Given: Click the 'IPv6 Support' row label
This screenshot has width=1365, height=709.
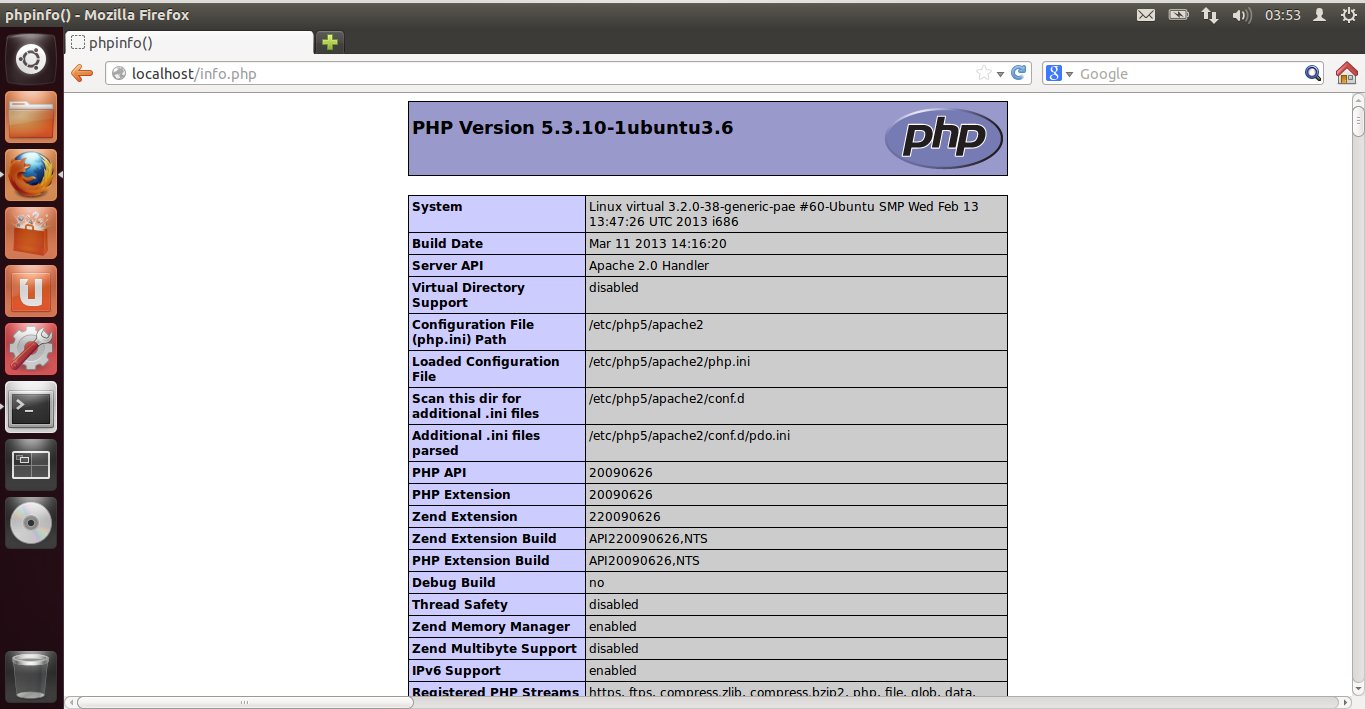Looking at the screenshot, I should coord(456,671).
